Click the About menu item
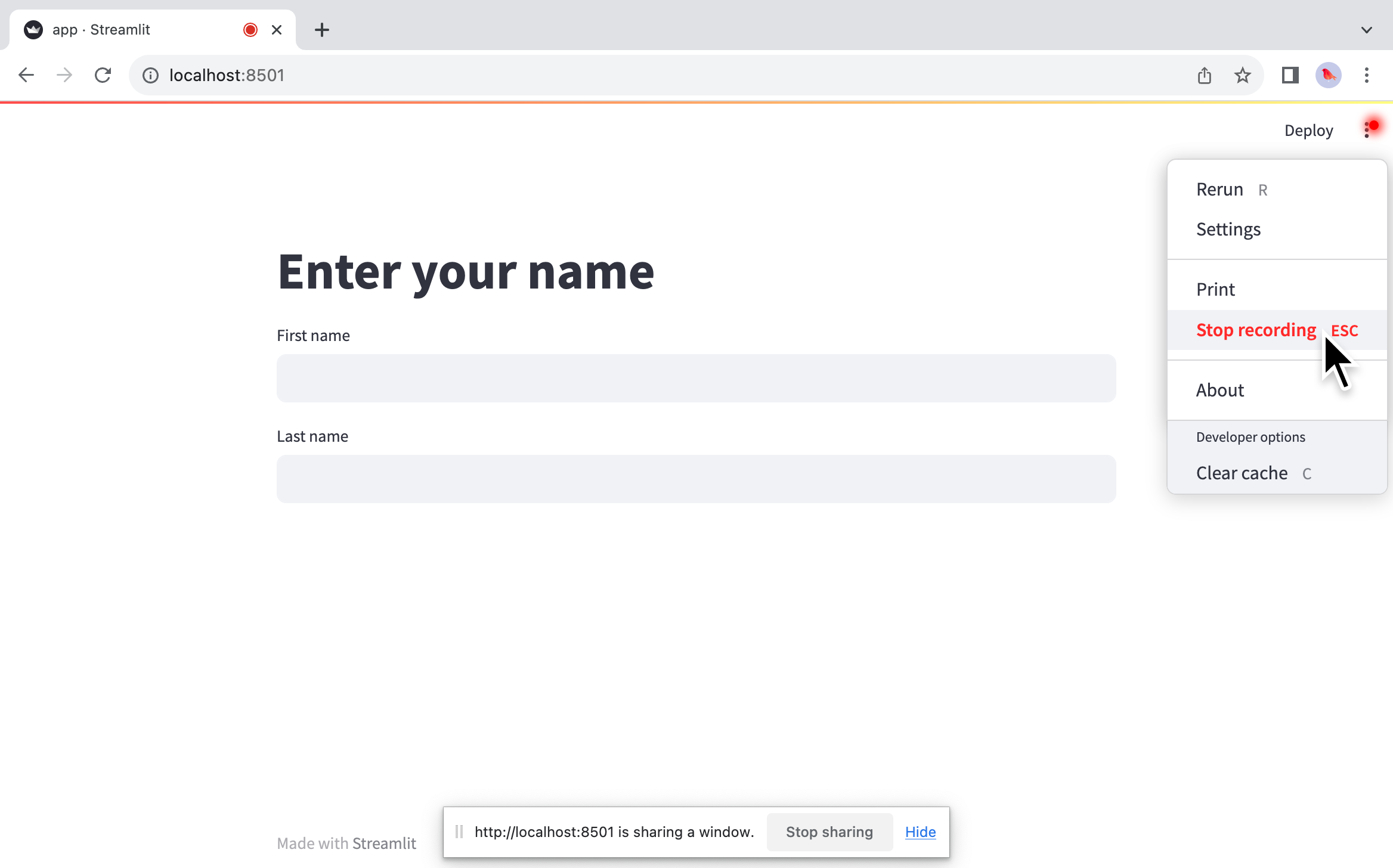This screenshot has width=1393, height=868. coord(1220,389)
